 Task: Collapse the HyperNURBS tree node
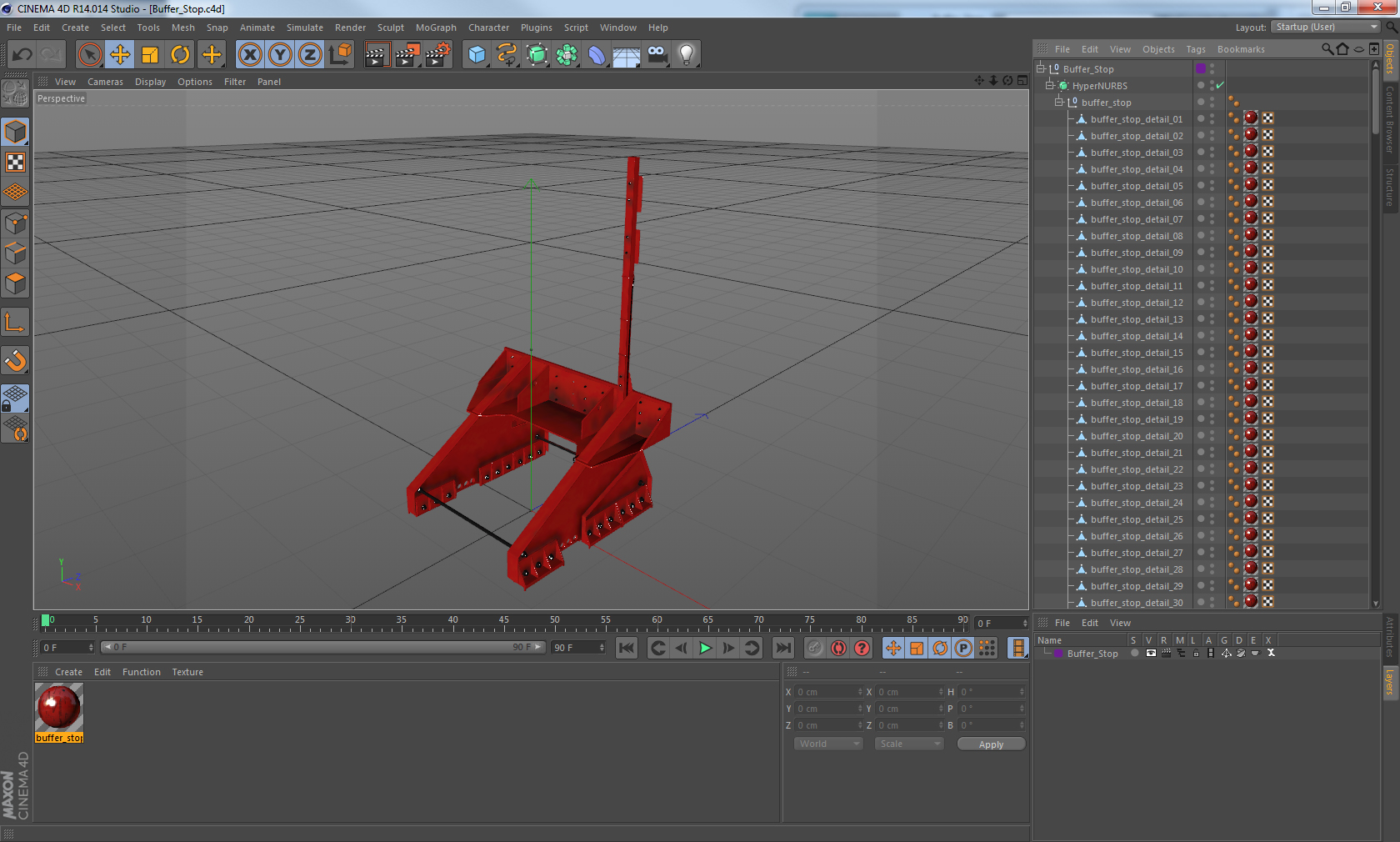click(1050, 85)
